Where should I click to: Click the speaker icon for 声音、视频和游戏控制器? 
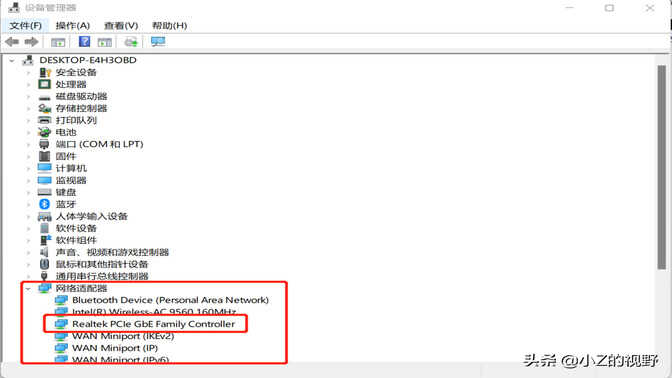(x=44, y=252)
